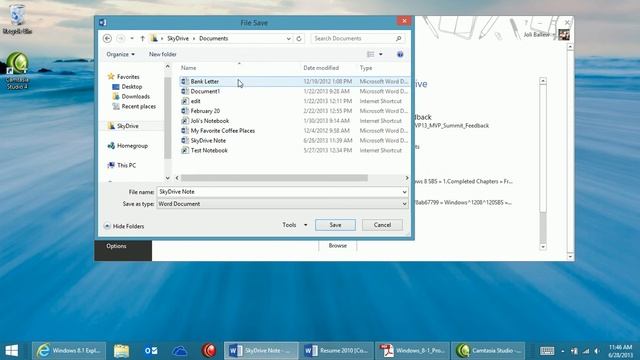Click the Save button
Image resolution: width=640 pixels, height=360 pixels.
tap(335, 225)
